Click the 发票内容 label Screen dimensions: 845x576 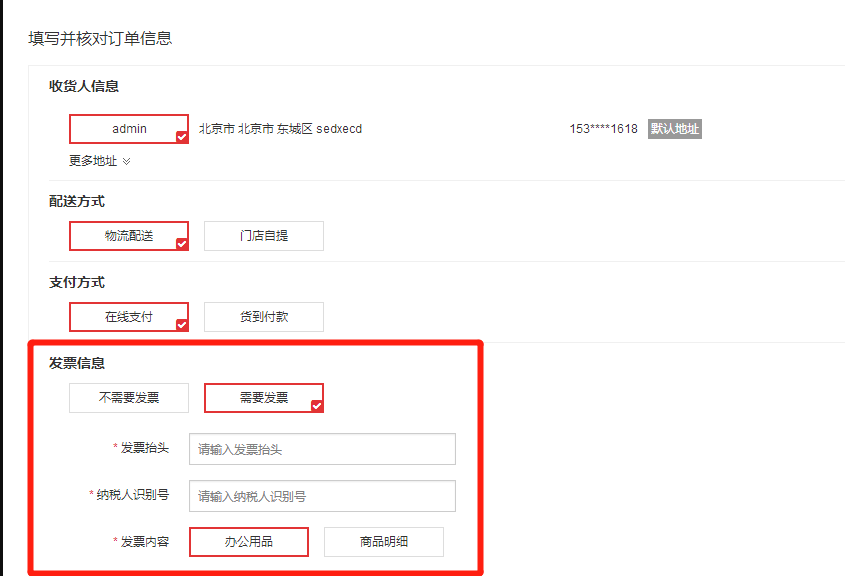pyautogui.click(x=144, y=542)
